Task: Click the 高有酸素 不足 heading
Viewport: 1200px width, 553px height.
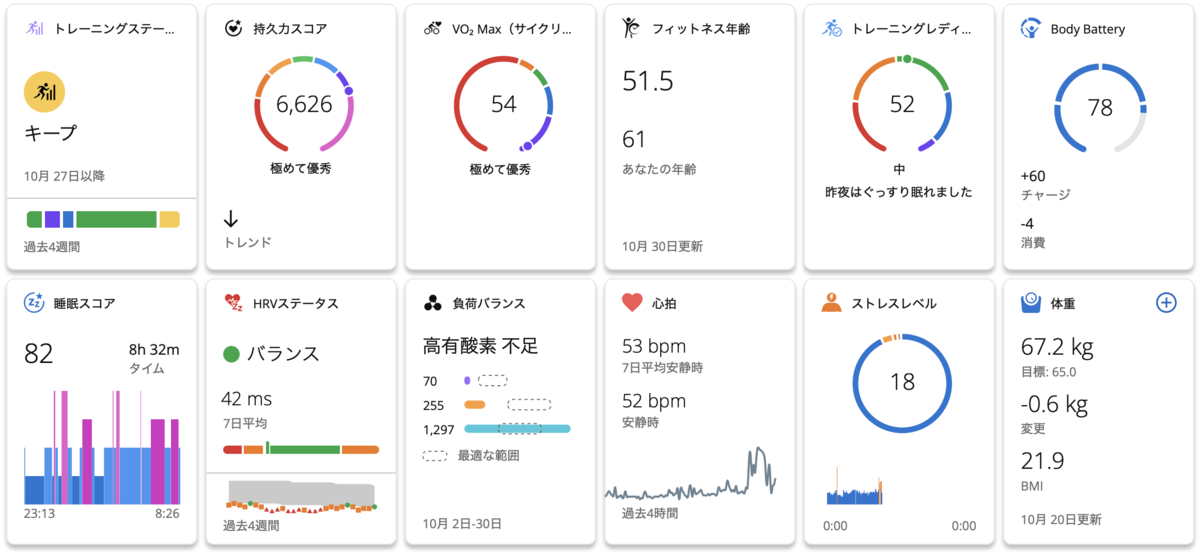Action: [x=481, y=346]
